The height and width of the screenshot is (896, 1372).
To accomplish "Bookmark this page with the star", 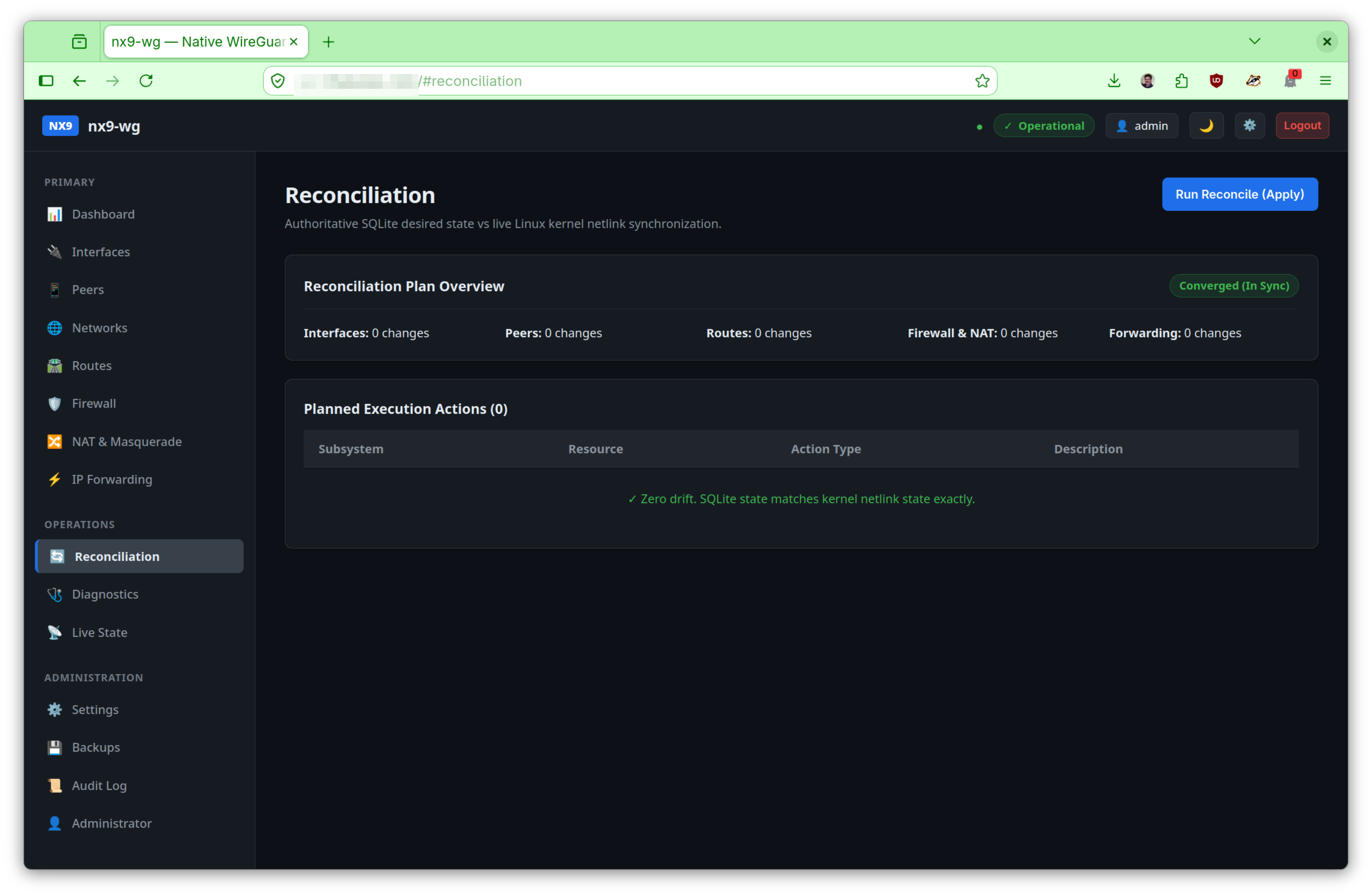I will (983, 80).
